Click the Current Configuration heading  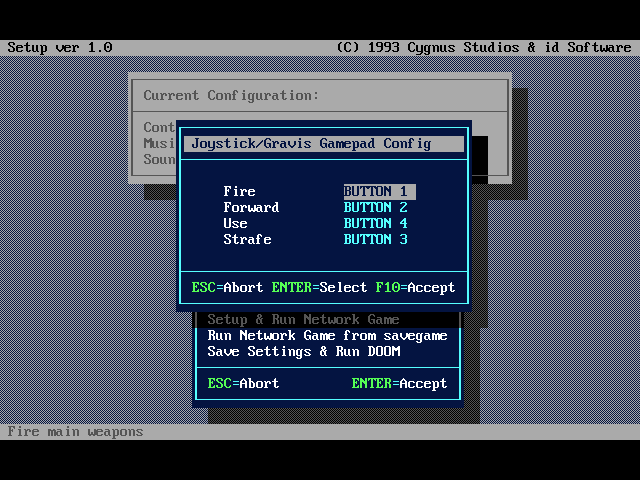click(231, 96)
